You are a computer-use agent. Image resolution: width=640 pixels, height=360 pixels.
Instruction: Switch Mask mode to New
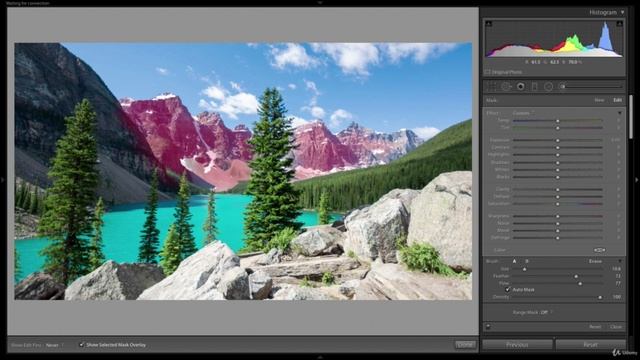tap(599, 100)
